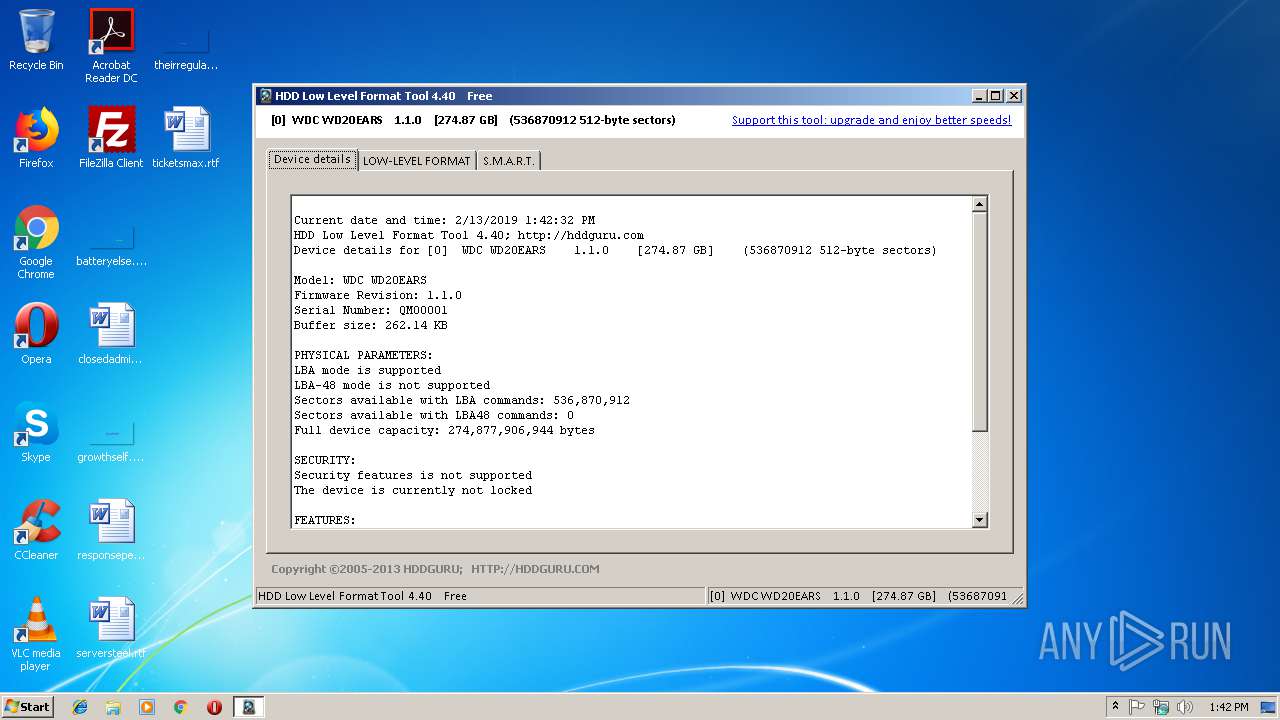Click the details scrollbar thumb

[979, 322]
